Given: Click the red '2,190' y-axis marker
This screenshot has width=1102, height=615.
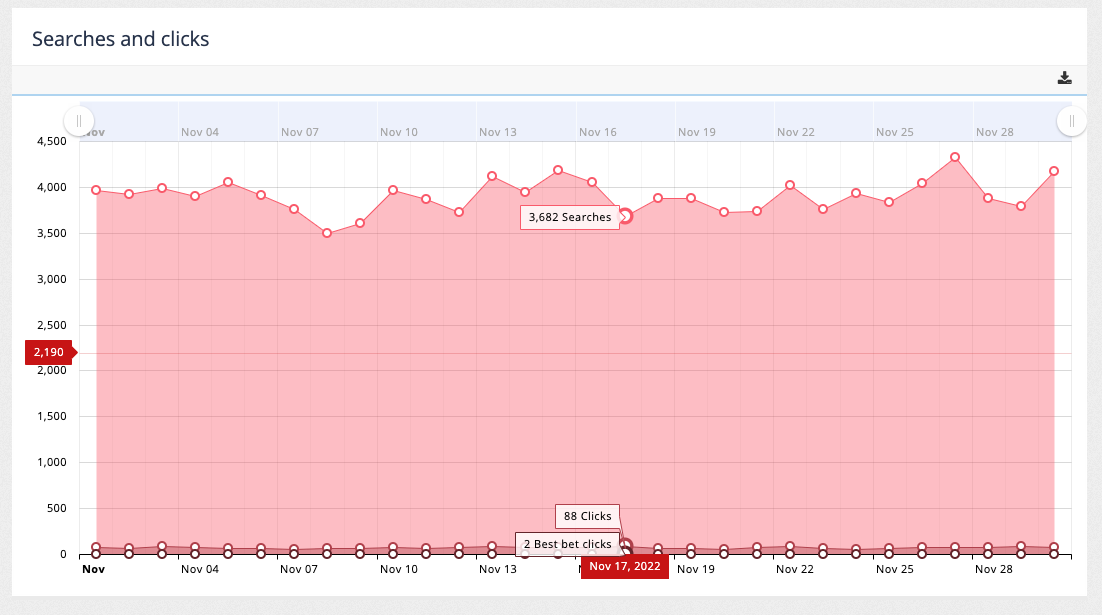Looking at the screenshot, I should pos(46,352).
